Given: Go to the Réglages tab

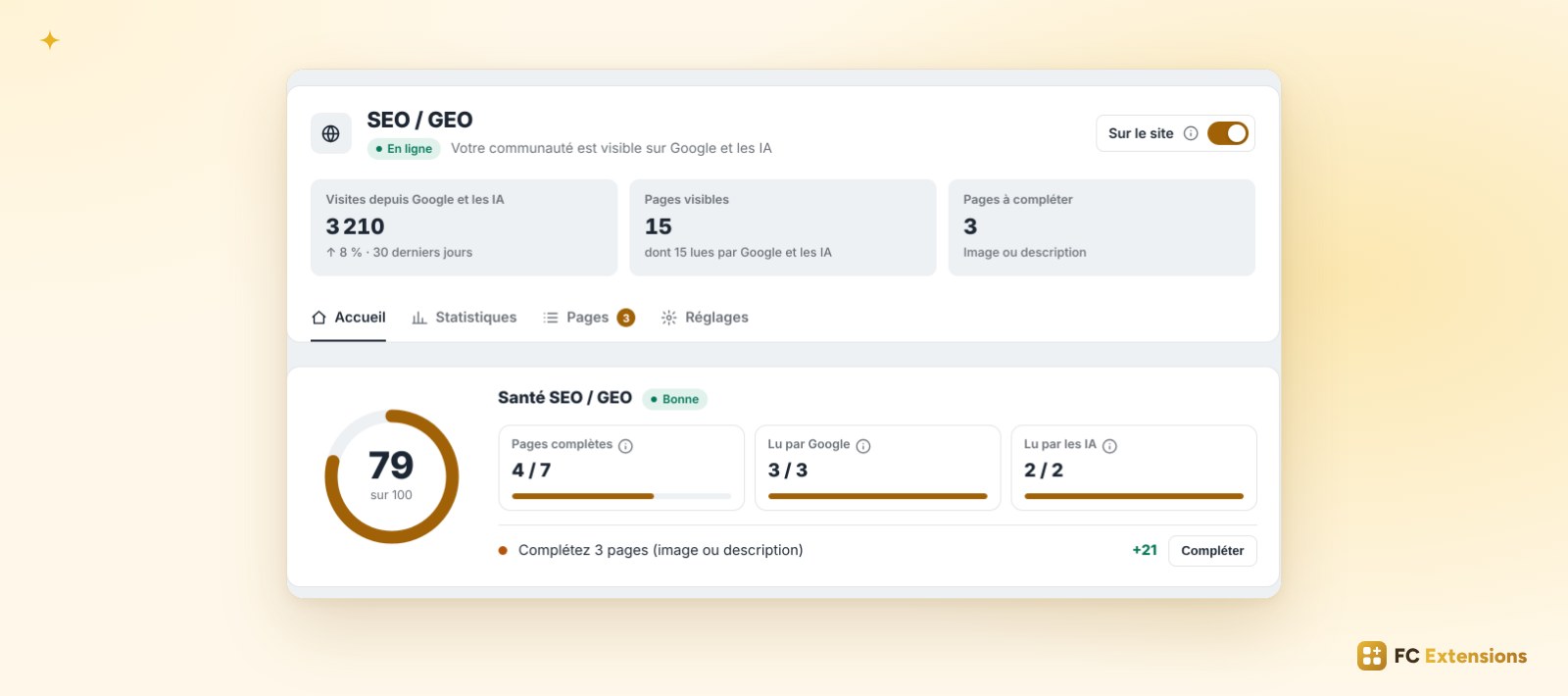Looking at the screenshot, I should pyautogui.click(x=705, y=318).
